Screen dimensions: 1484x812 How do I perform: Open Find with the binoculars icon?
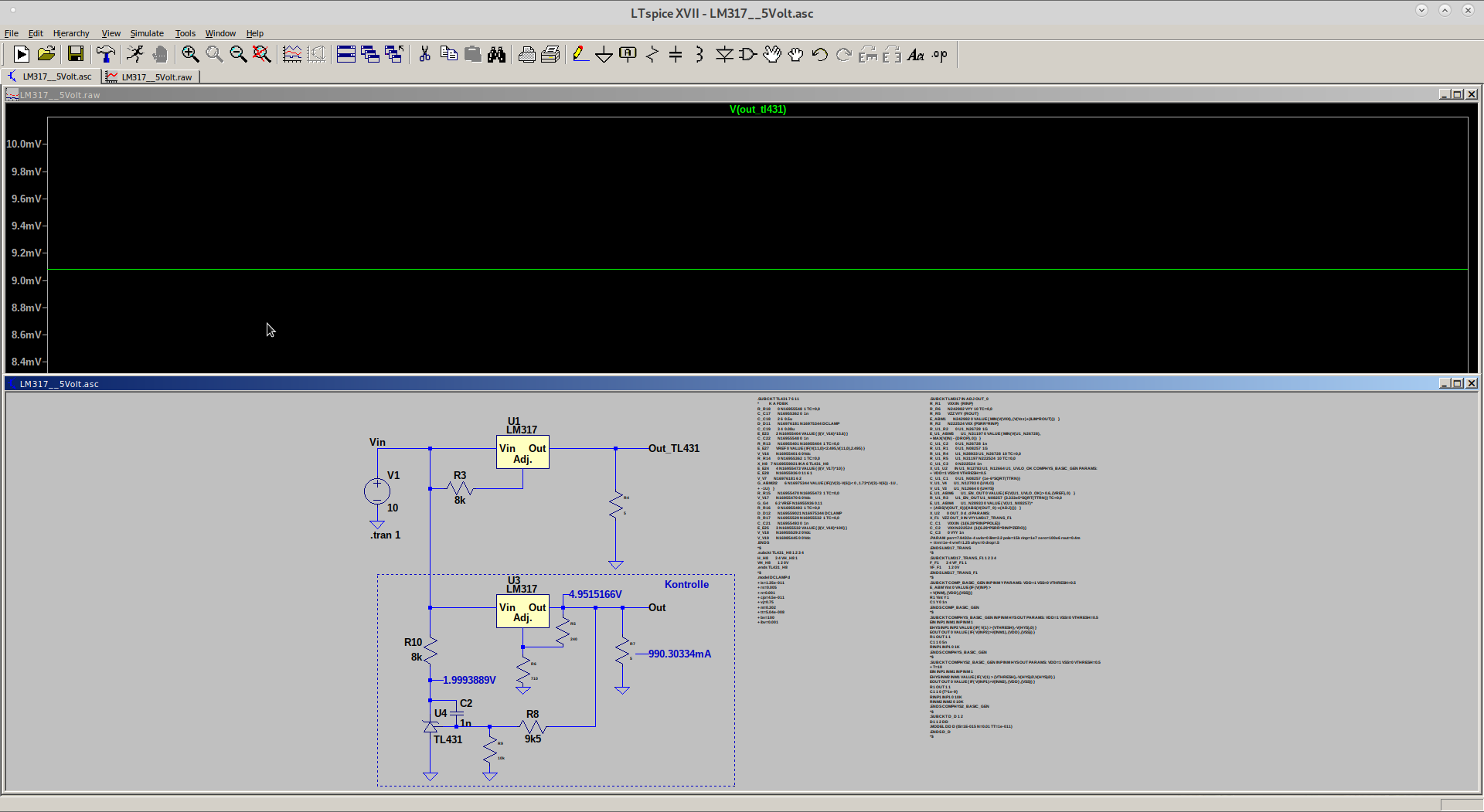496,54
